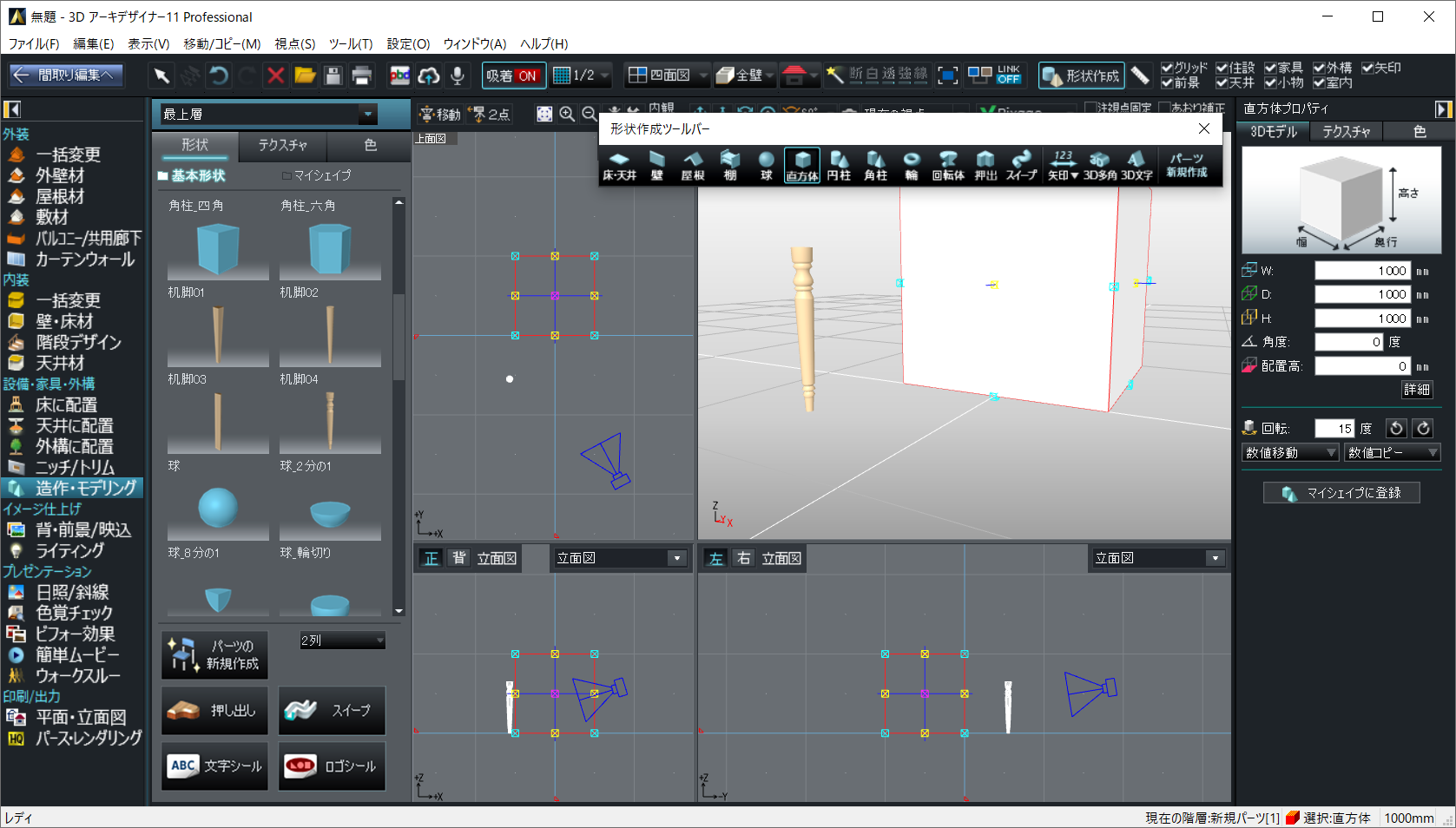Screen dimensions: 1456x828
Task: Select the 3D文字 text tool
Action: (x=1136, y=165)
